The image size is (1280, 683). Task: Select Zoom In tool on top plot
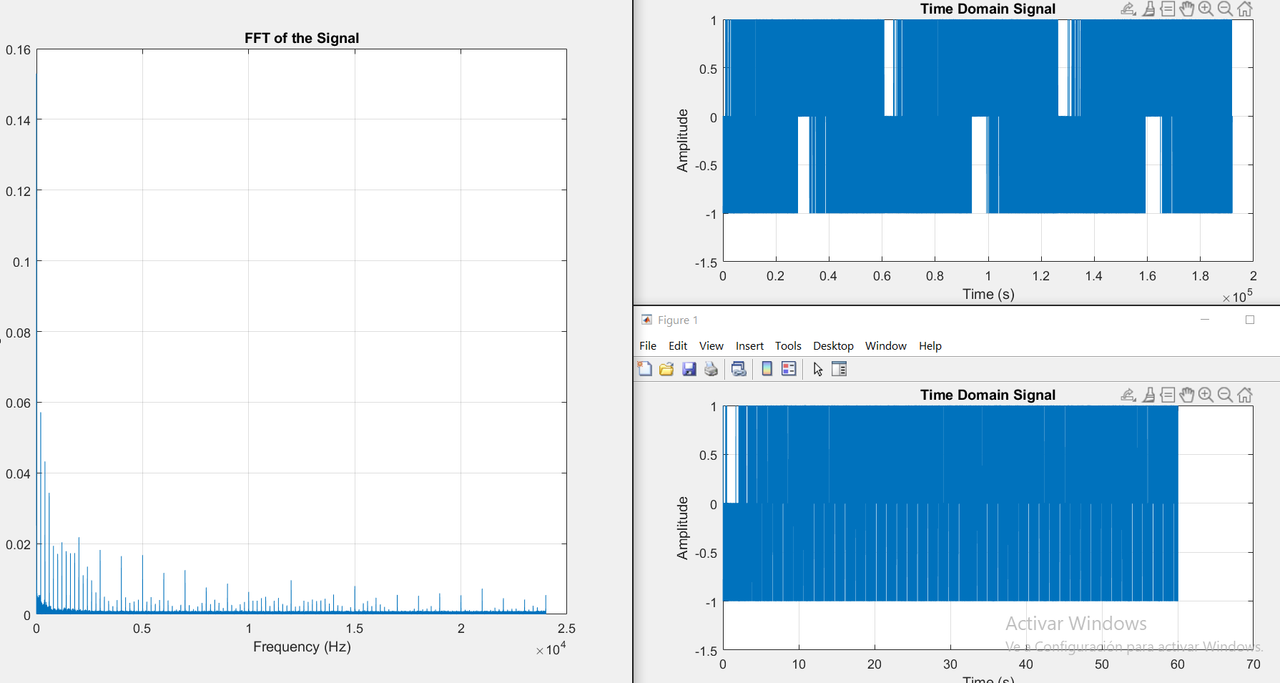(x=1206, y=9)
